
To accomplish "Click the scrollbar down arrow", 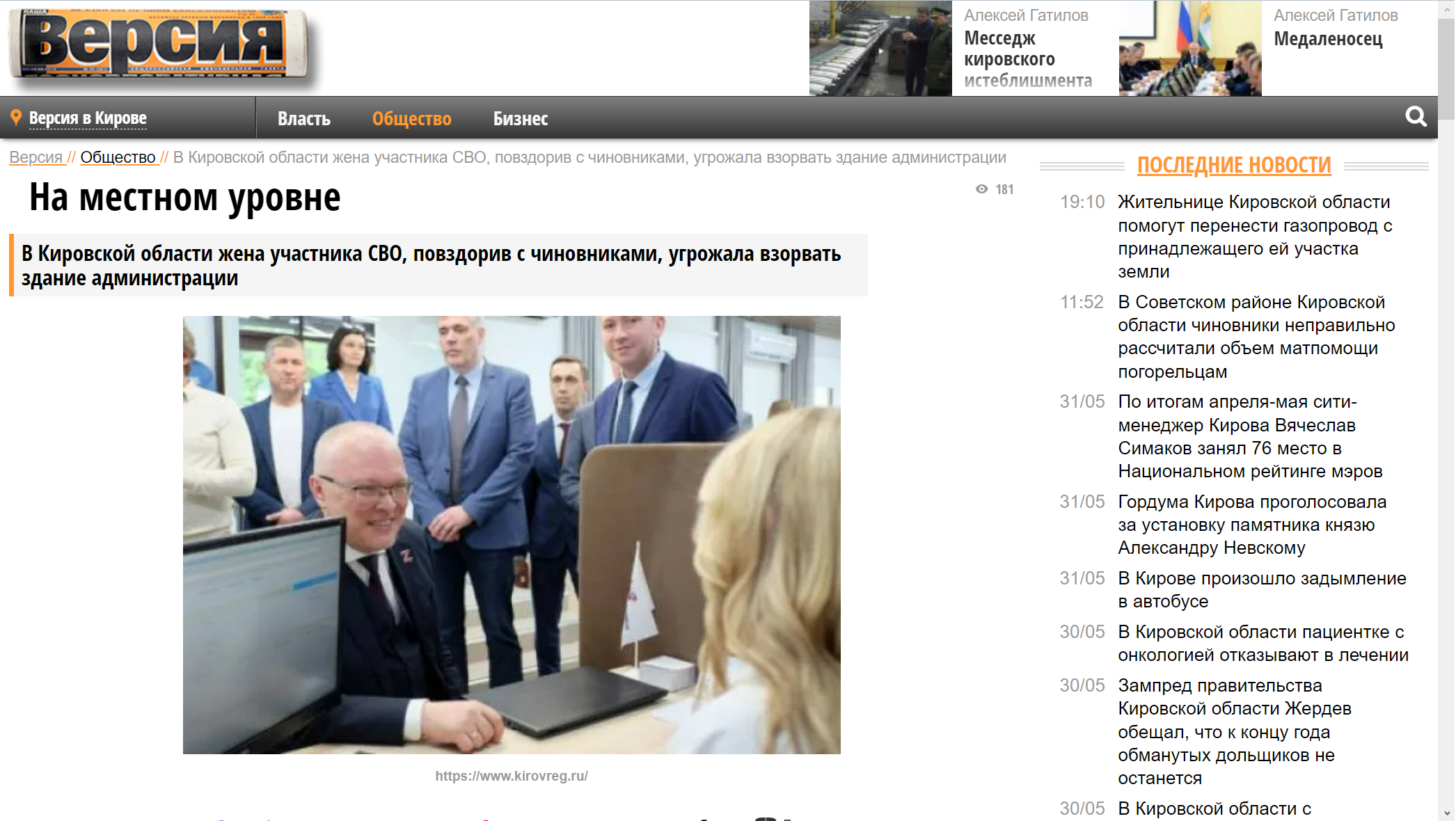I will 1447,813.
